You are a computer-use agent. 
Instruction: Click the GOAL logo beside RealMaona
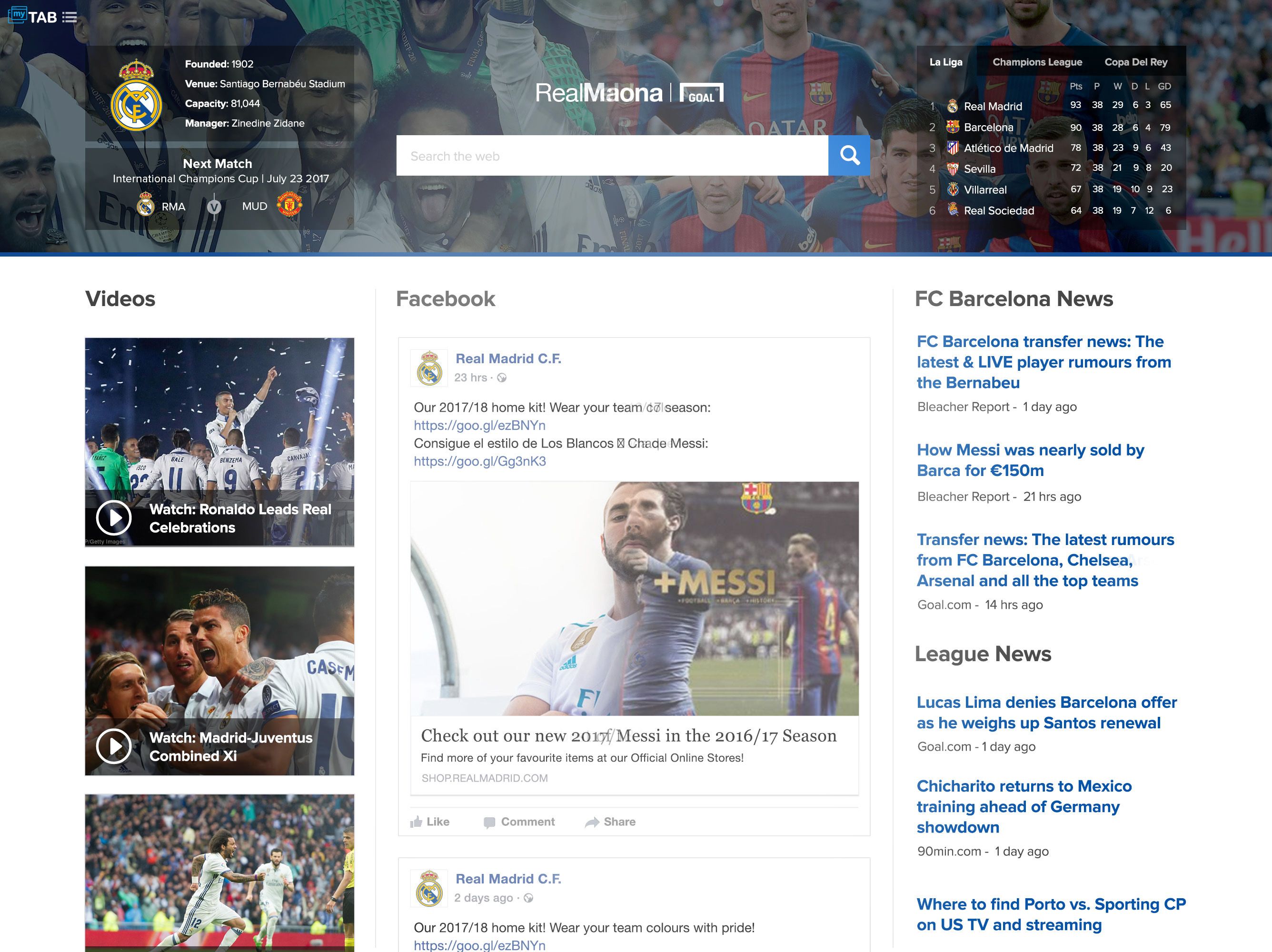(x=702, y=92)
